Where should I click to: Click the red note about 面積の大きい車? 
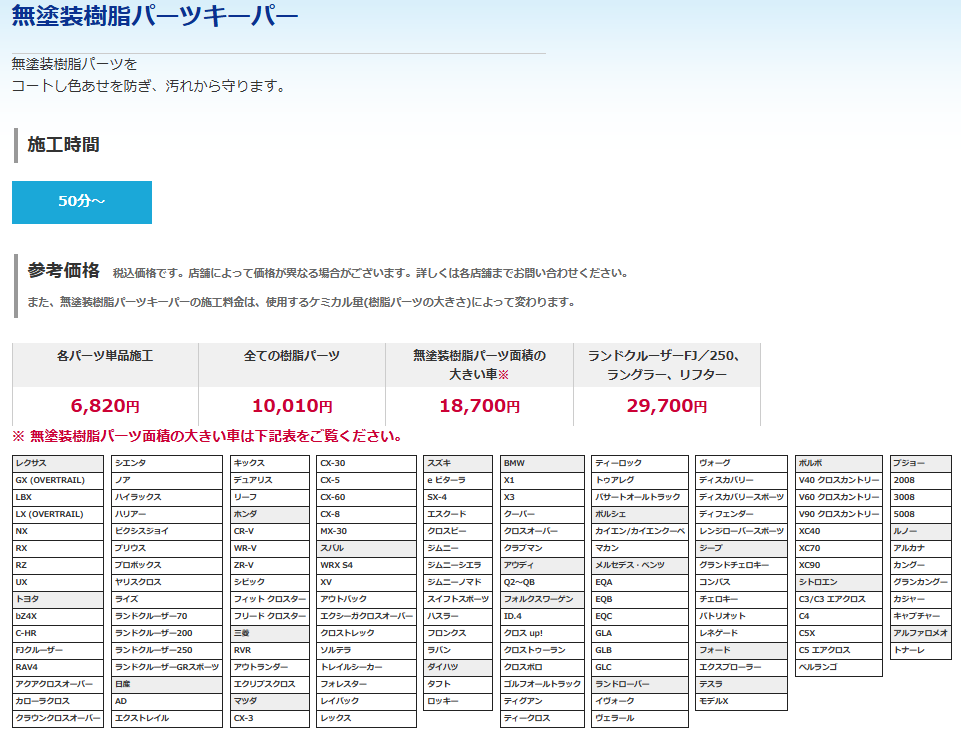tap(207, 436)
